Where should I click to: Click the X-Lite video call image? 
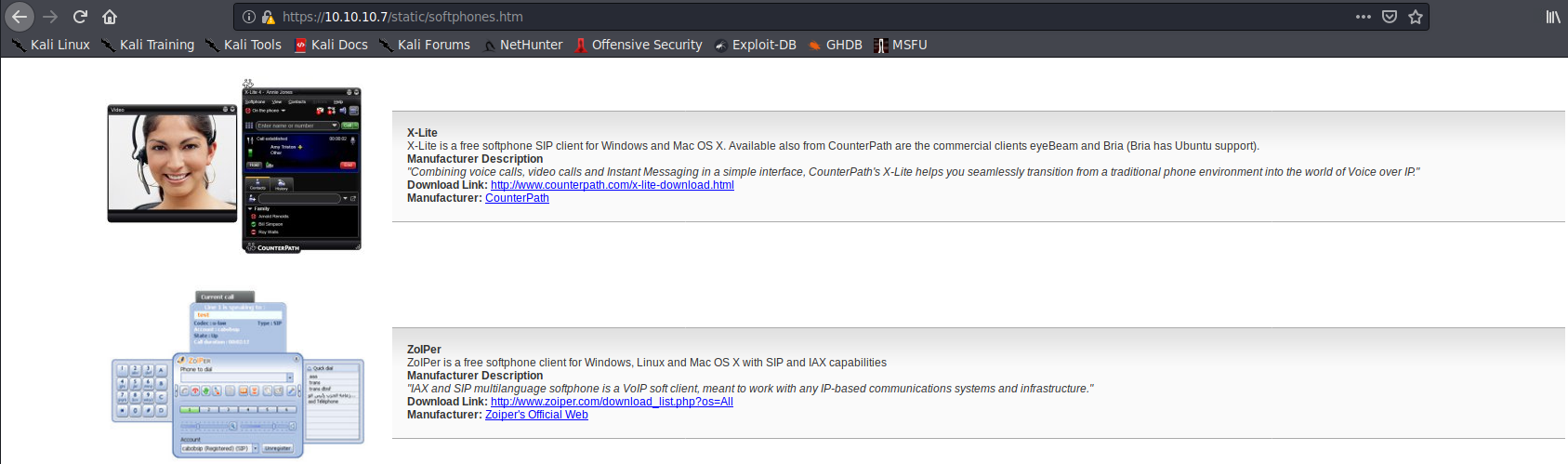tap(172, 164)
